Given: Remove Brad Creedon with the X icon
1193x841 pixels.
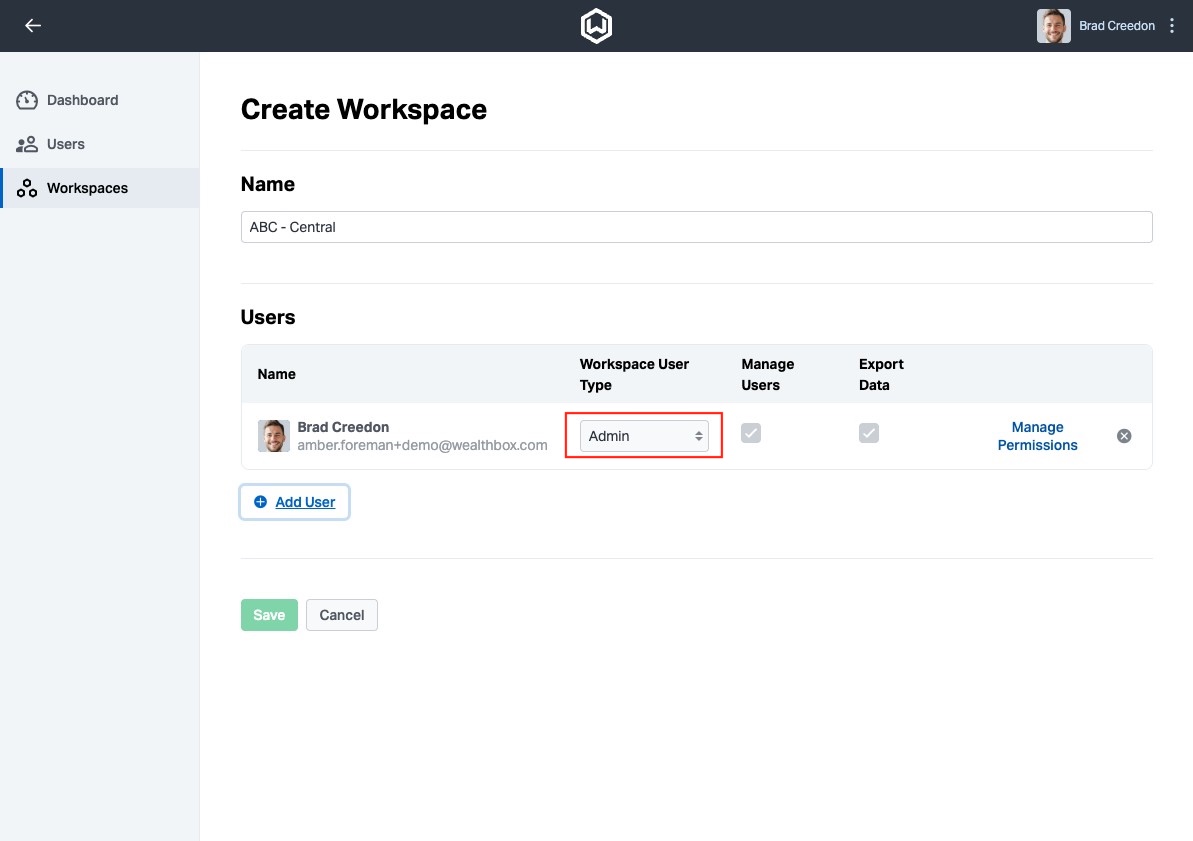Looking at the screenshot, I should (x=1124, y=436).
